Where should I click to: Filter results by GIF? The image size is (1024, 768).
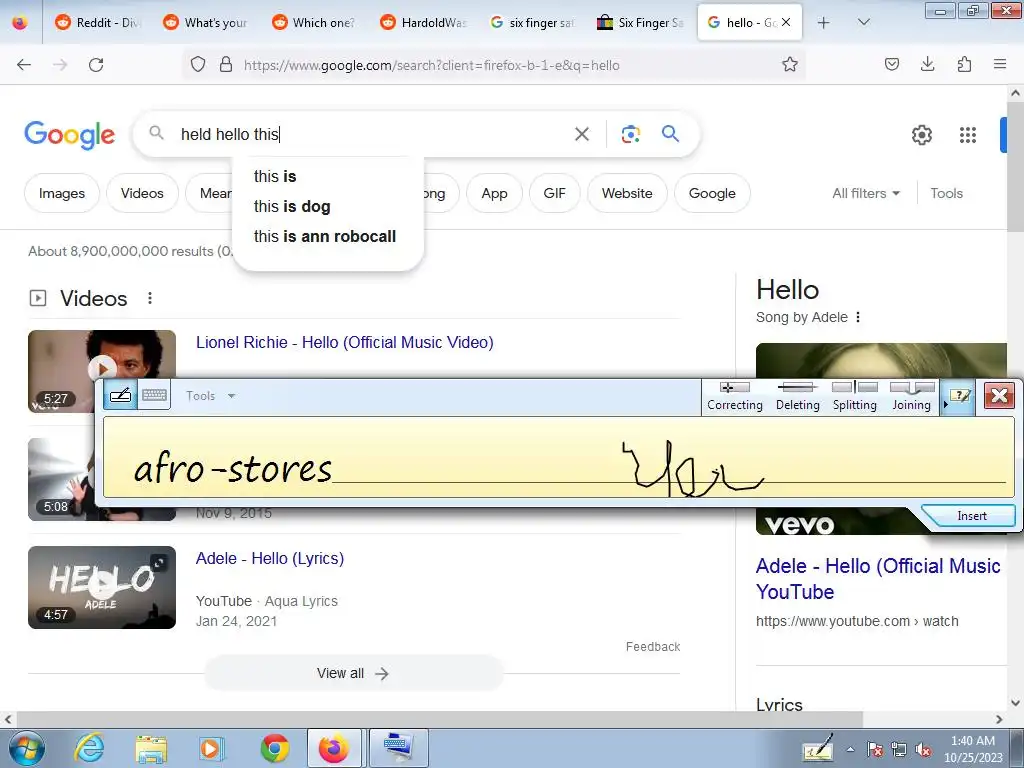554,193
